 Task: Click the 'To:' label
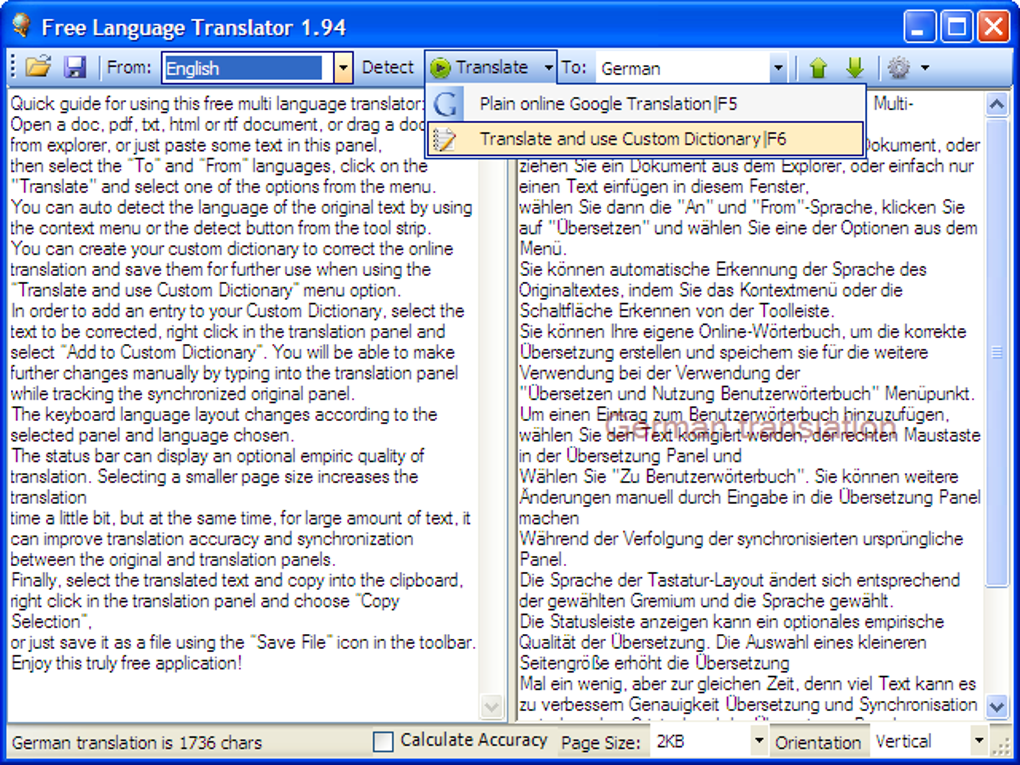[x=574, y=68]
